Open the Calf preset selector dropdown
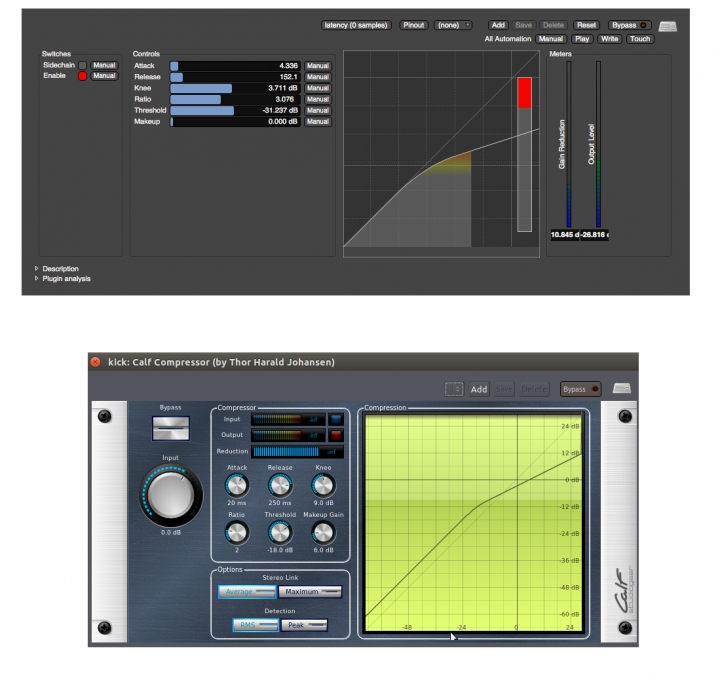Image resolution: width=720 pixels, height=680 pixels. coord(454,389)
